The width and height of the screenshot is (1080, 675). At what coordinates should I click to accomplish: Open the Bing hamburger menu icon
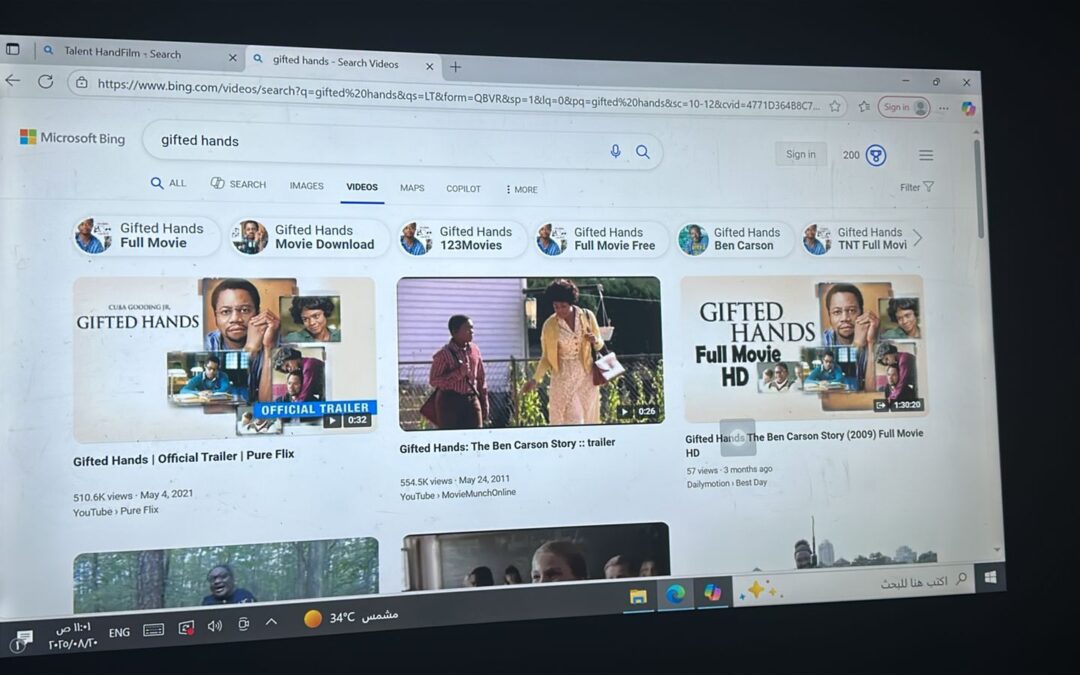(926, 155)
